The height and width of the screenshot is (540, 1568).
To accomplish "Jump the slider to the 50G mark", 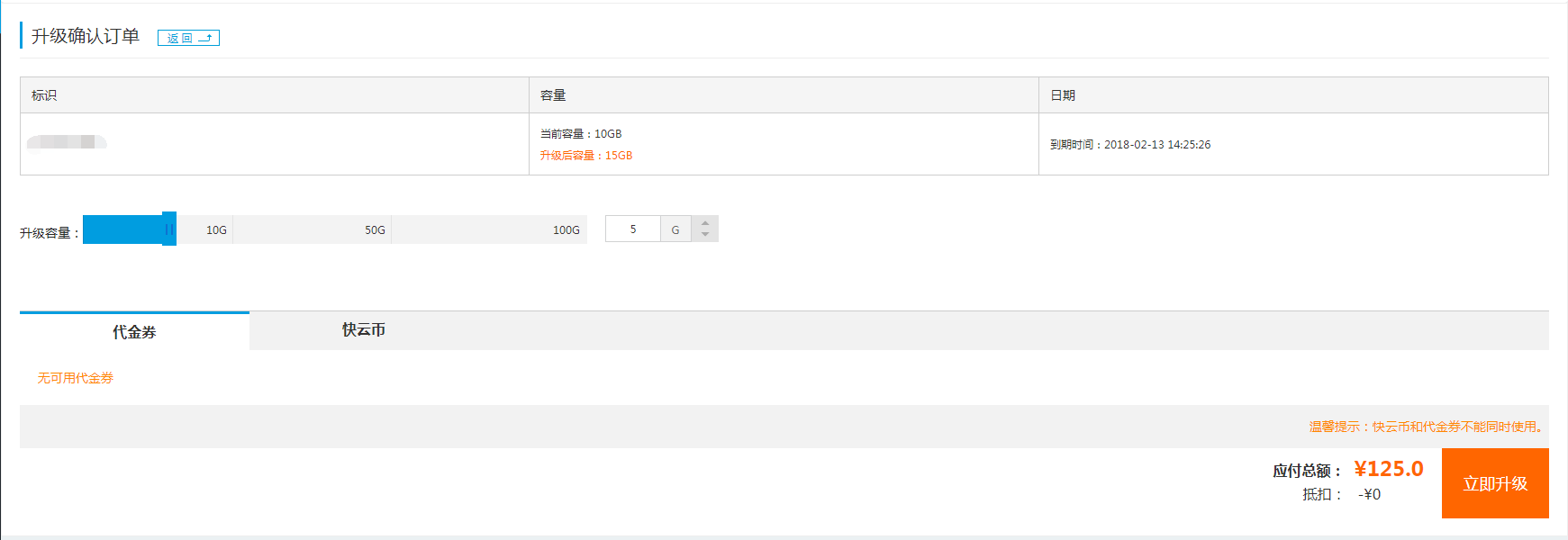I will click(376, 230).
